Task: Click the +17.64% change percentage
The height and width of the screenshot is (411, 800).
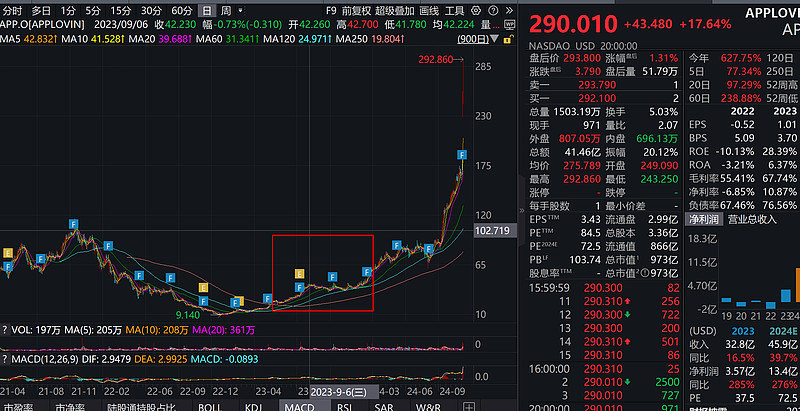Action: 705,24
